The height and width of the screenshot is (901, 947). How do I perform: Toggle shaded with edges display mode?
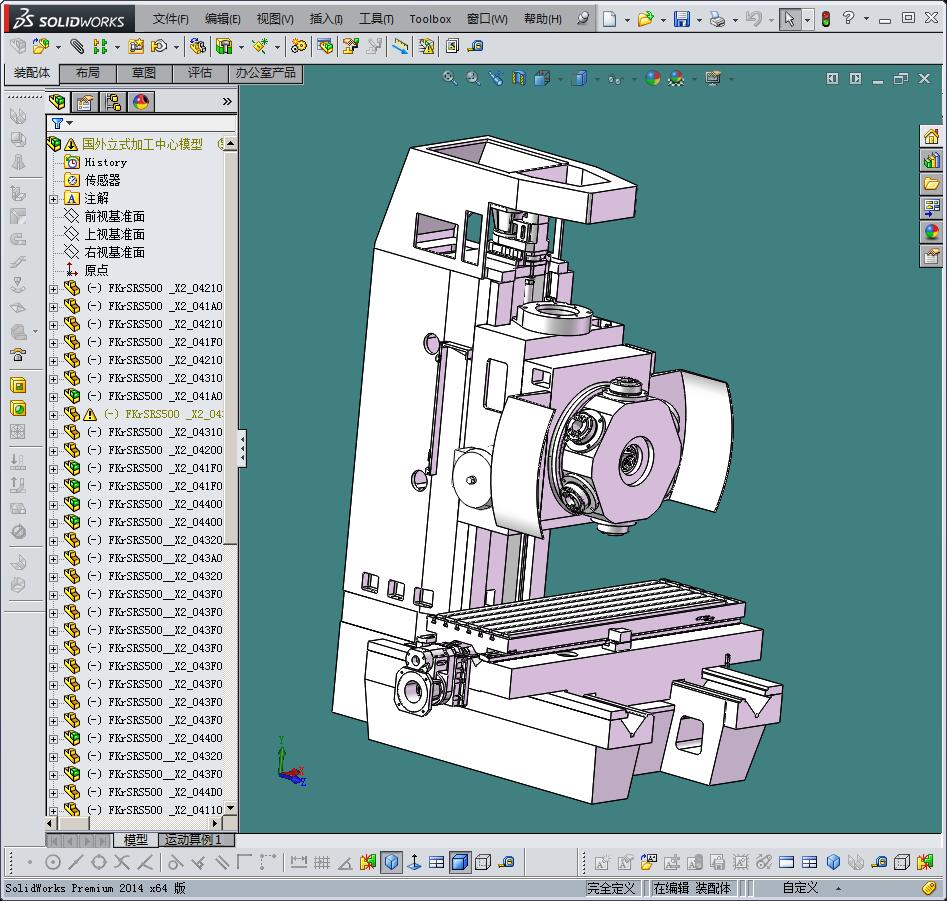pos(460,861)
